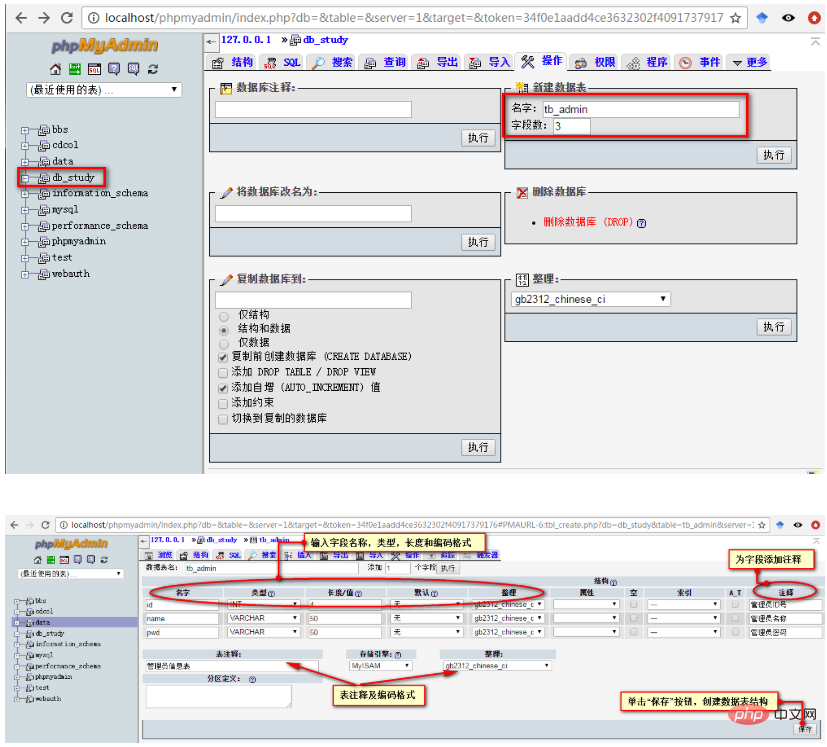Click help icon beside 存储引擎 label
Screen dimensions: 827x747
(398, 654)
